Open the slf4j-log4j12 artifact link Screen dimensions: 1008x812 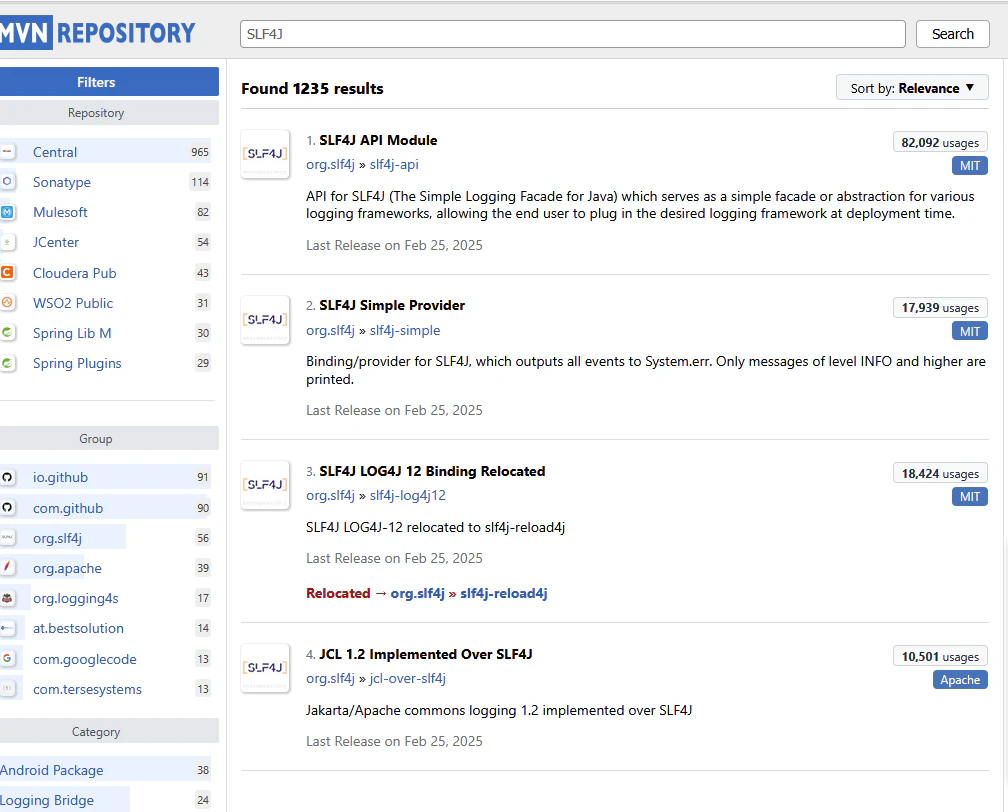point(408,496)
